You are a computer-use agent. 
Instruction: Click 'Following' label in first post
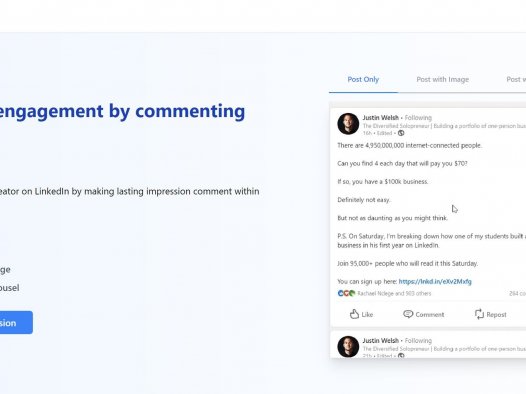[x=418, y=118]
